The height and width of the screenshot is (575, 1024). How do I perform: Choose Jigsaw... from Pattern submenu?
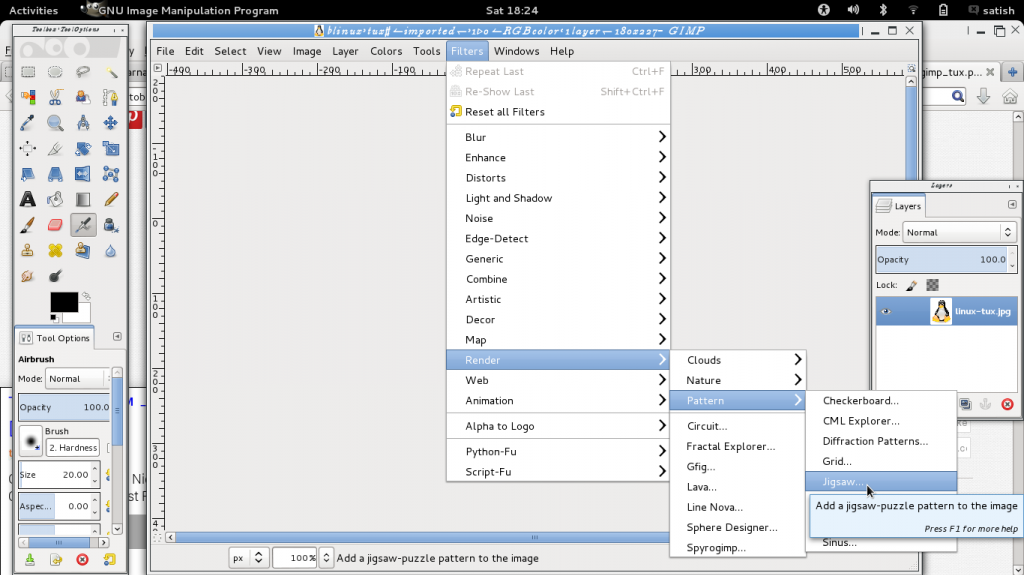[881, 482]
